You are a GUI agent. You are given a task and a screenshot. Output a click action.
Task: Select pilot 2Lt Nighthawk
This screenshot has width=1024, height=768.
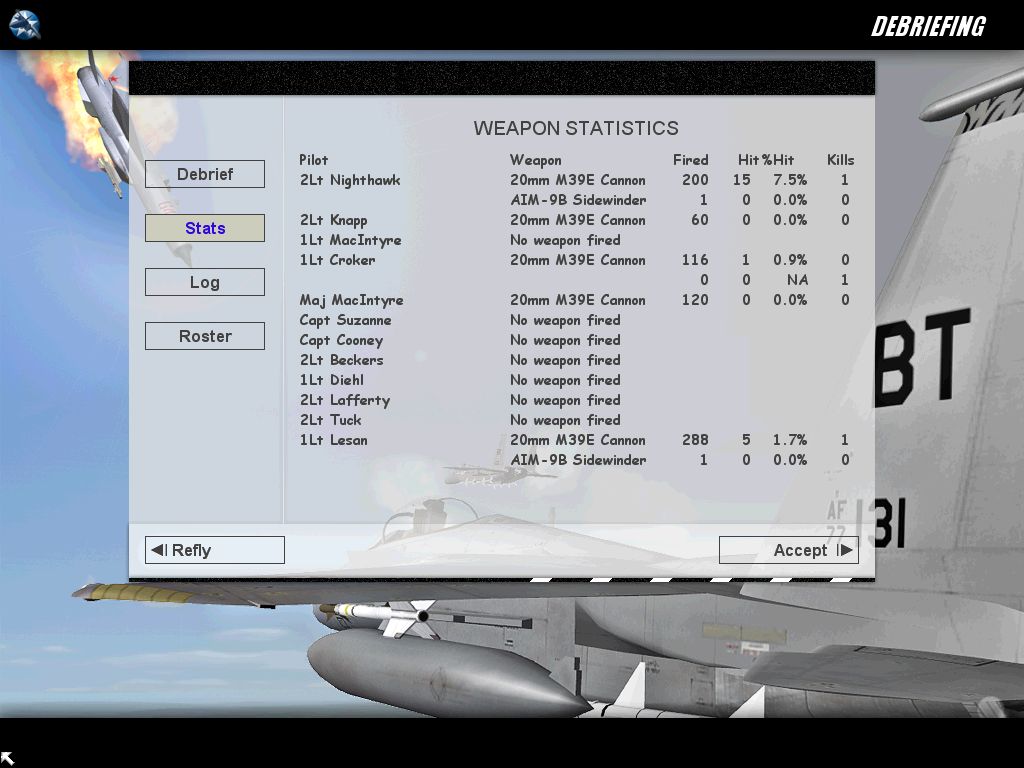[350, 180]
